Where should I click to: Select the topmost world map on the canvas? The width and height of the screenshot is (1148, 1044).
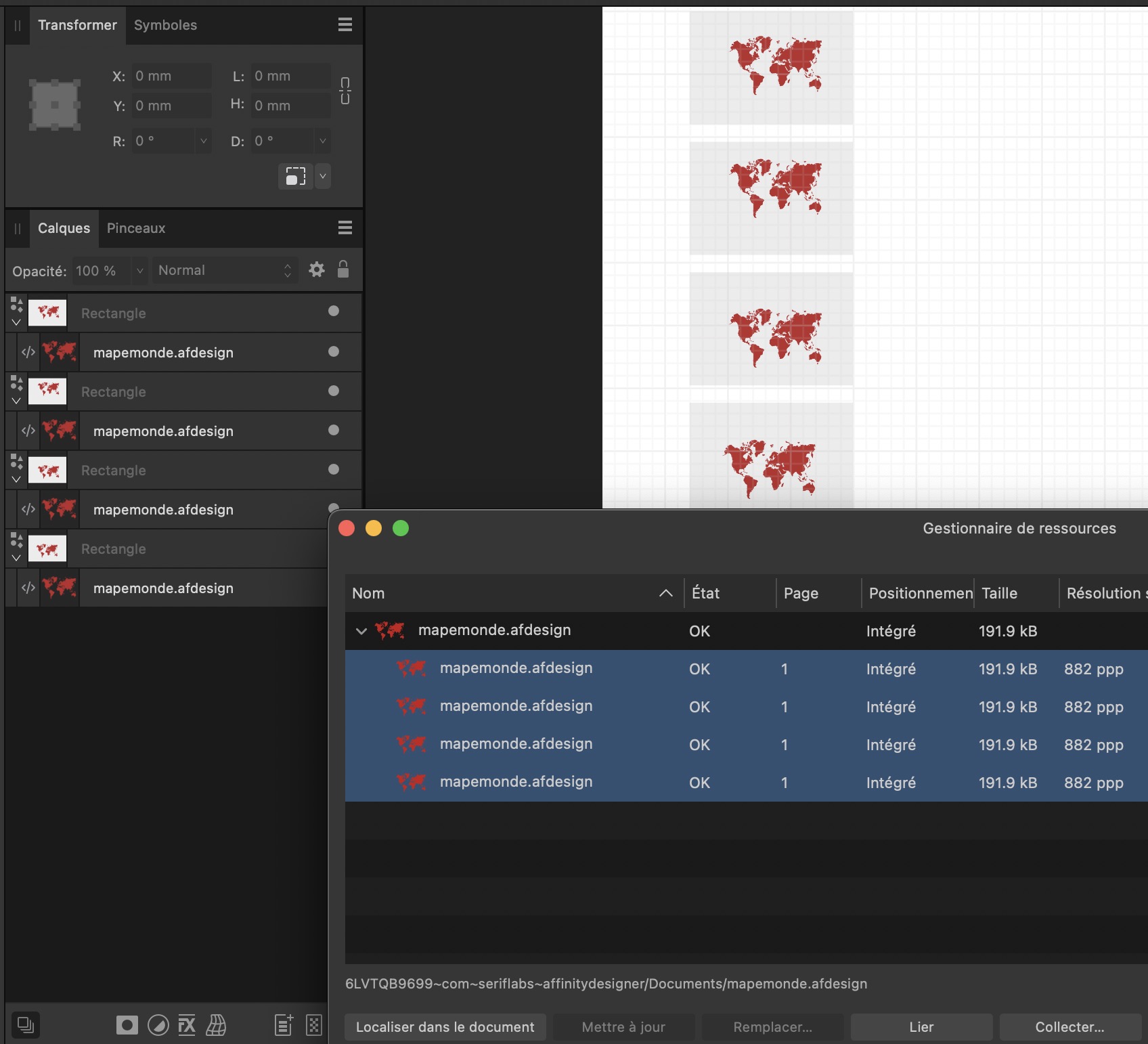point(776,65)
